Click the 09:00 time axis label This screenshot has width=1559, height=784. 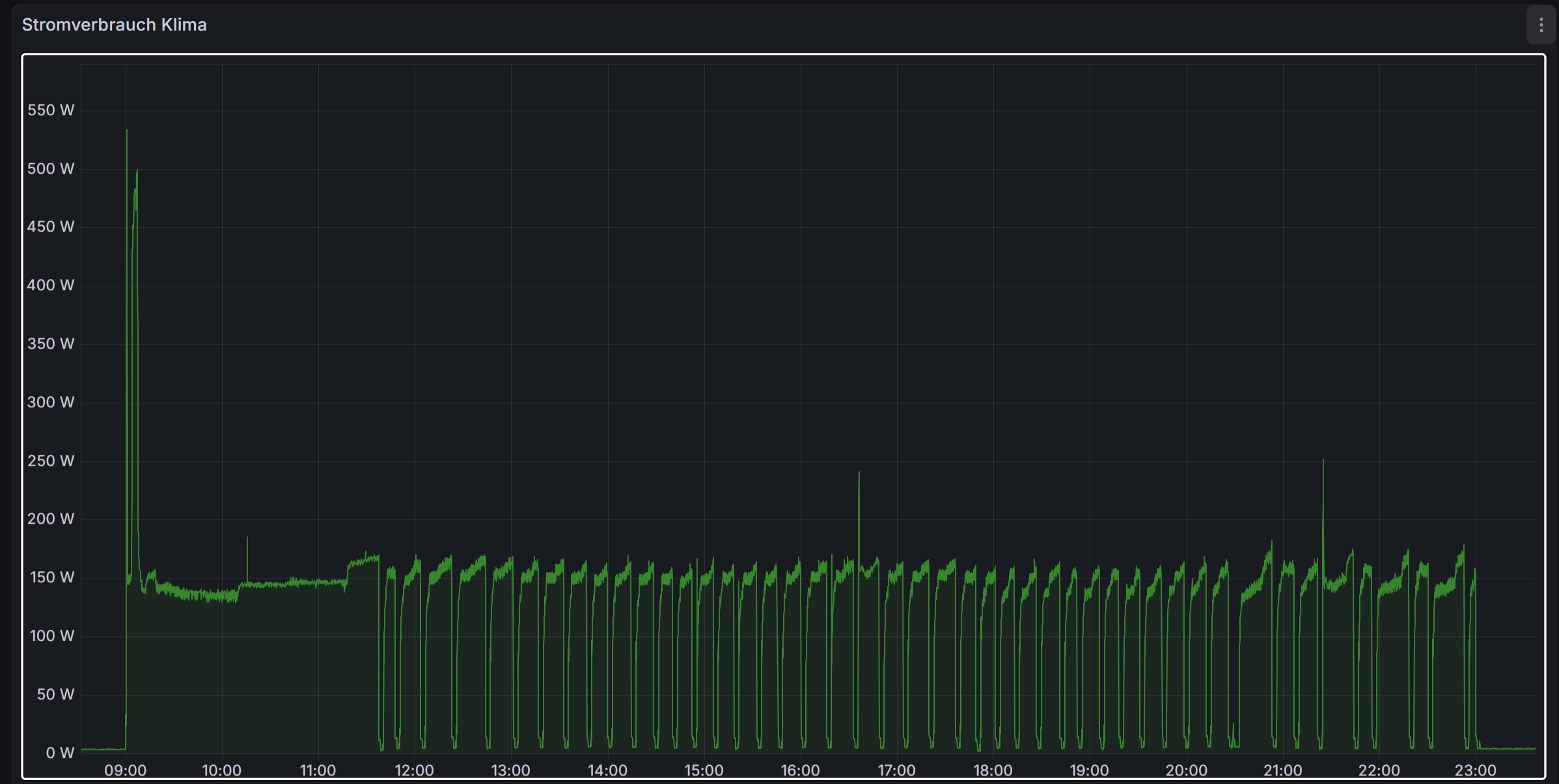click(125, 770)
